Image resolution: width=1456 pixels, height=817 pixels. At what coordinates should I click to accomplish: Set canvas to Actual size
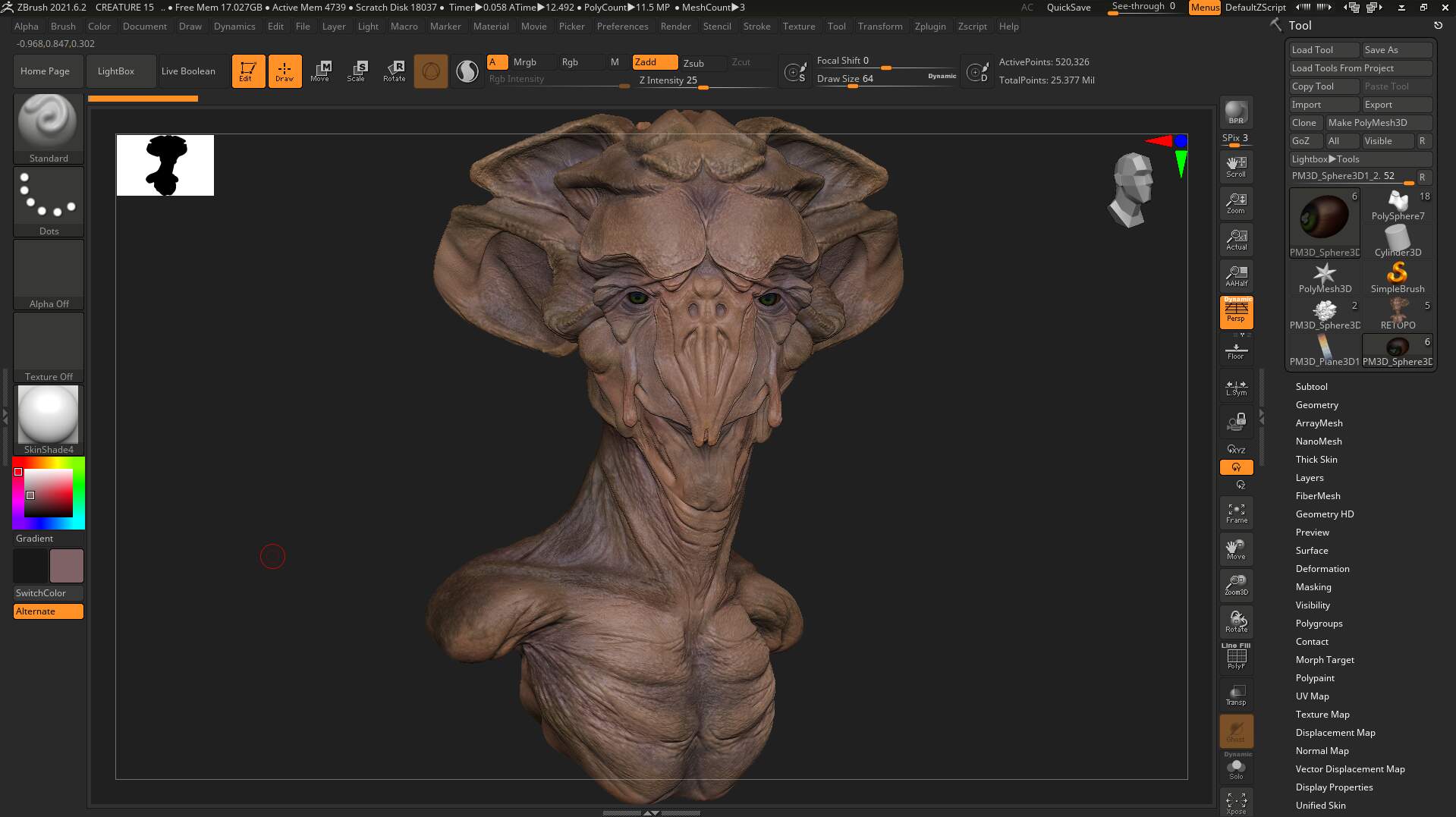[1236, 239]
